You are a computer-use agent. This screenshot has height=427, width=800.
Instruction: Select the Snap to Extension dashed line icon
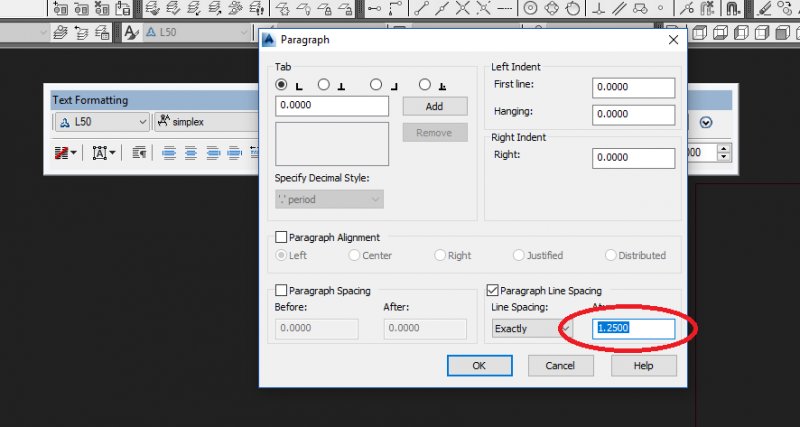click(505, 8)
